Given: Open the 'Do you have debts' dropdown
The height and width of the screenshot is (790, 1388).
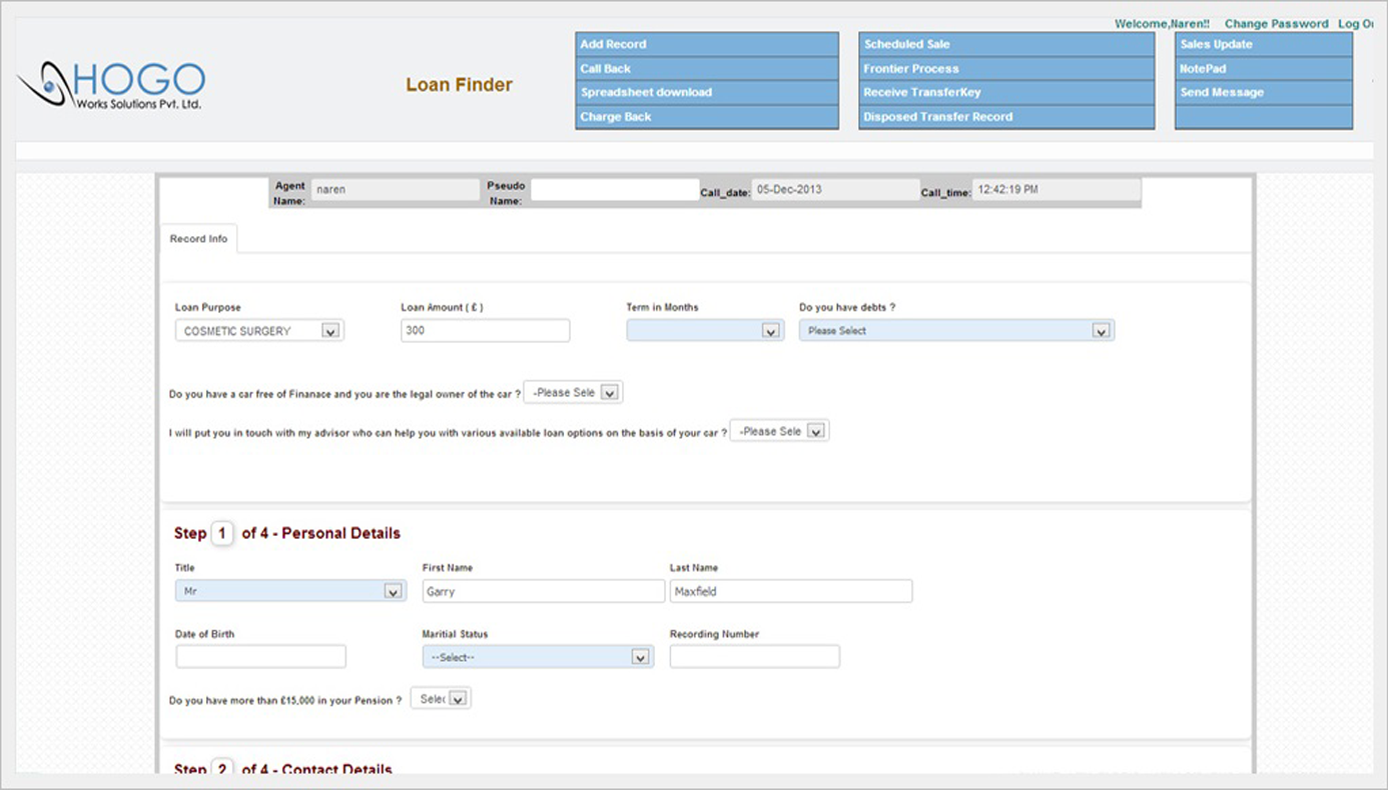Looking at the screenshot, I should pyautogui.click(x=956, y=331).
